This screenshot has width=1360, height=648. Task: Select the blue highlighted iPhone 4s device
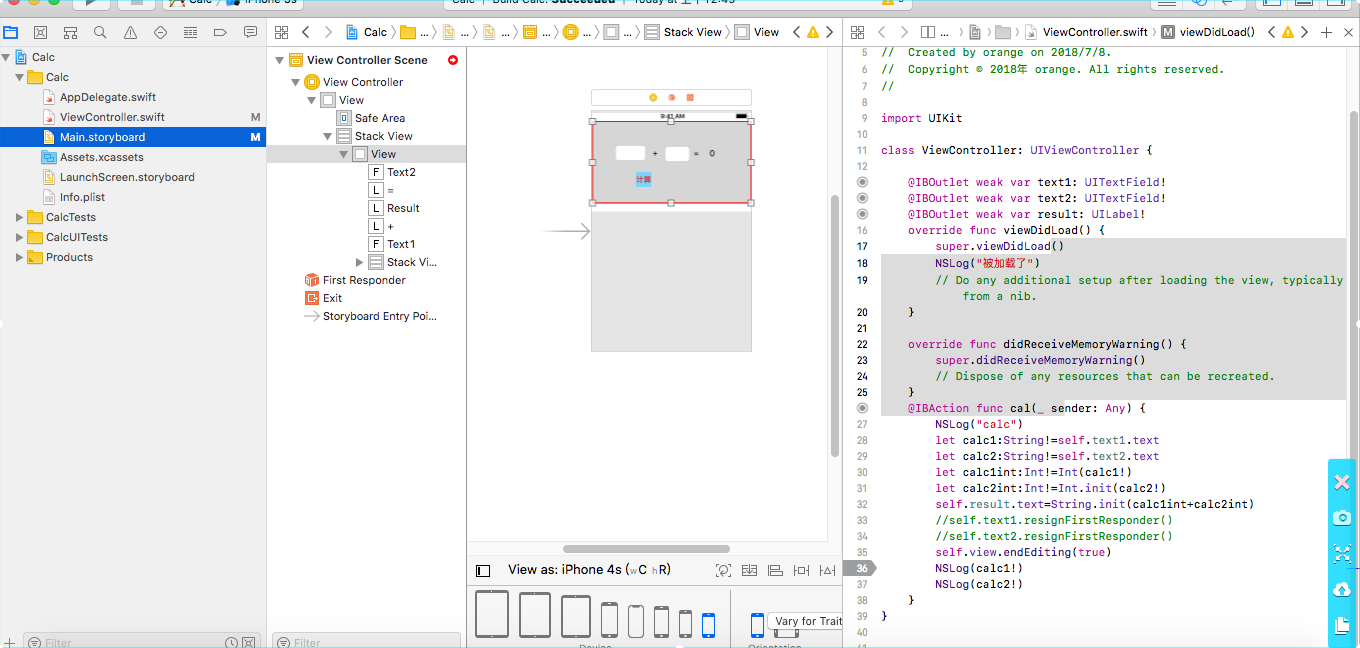coord(709,625)
